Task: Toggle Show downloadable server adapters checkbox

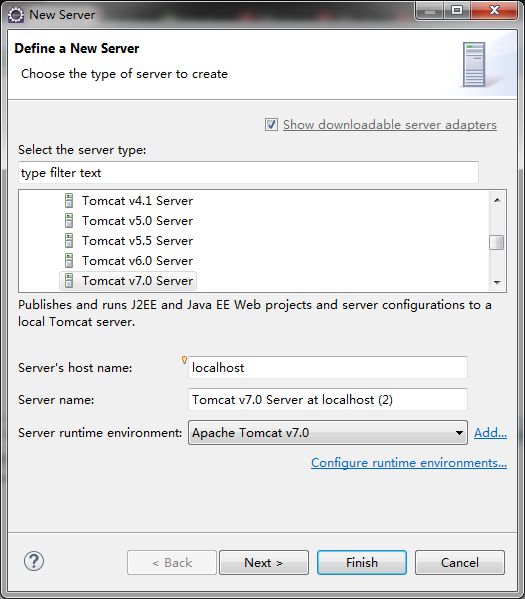Action: click(271, 125)
